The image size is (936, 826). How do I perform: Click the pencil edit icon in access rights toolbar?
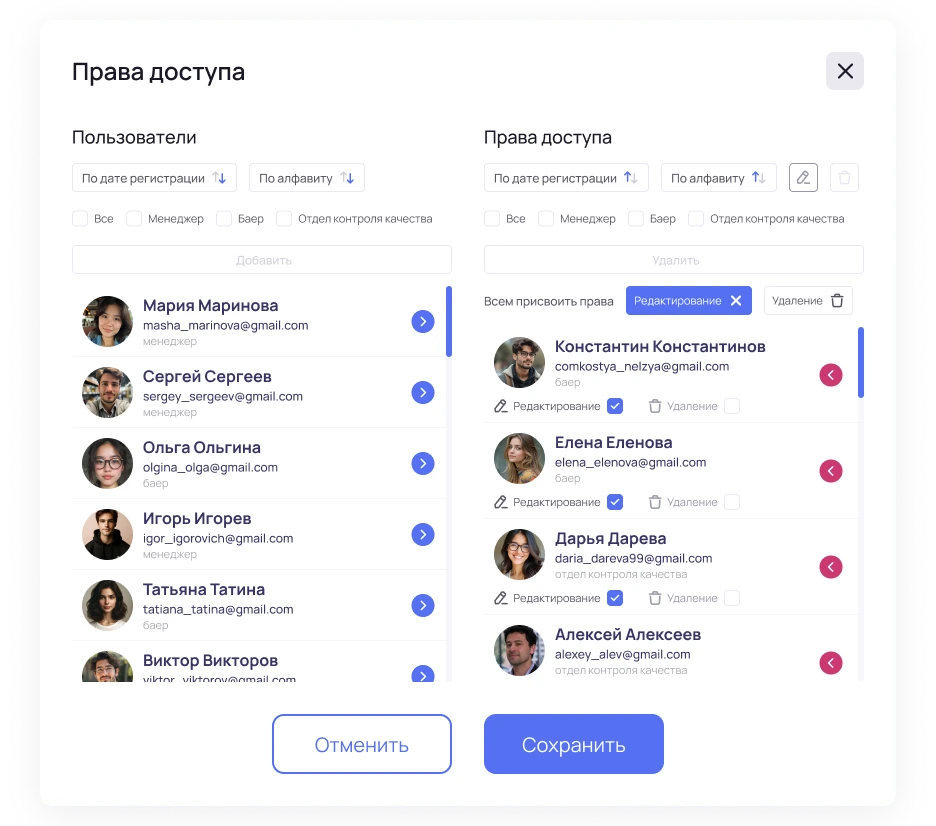803,178
